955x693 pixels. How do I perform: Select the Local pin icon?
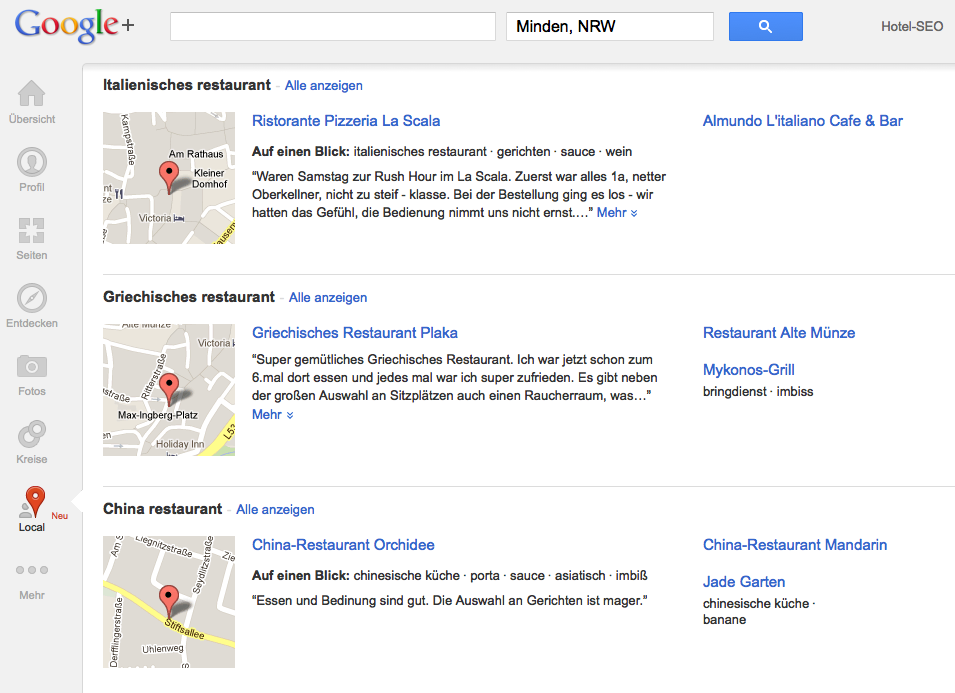pyautogui.click(x=33, y=503)
